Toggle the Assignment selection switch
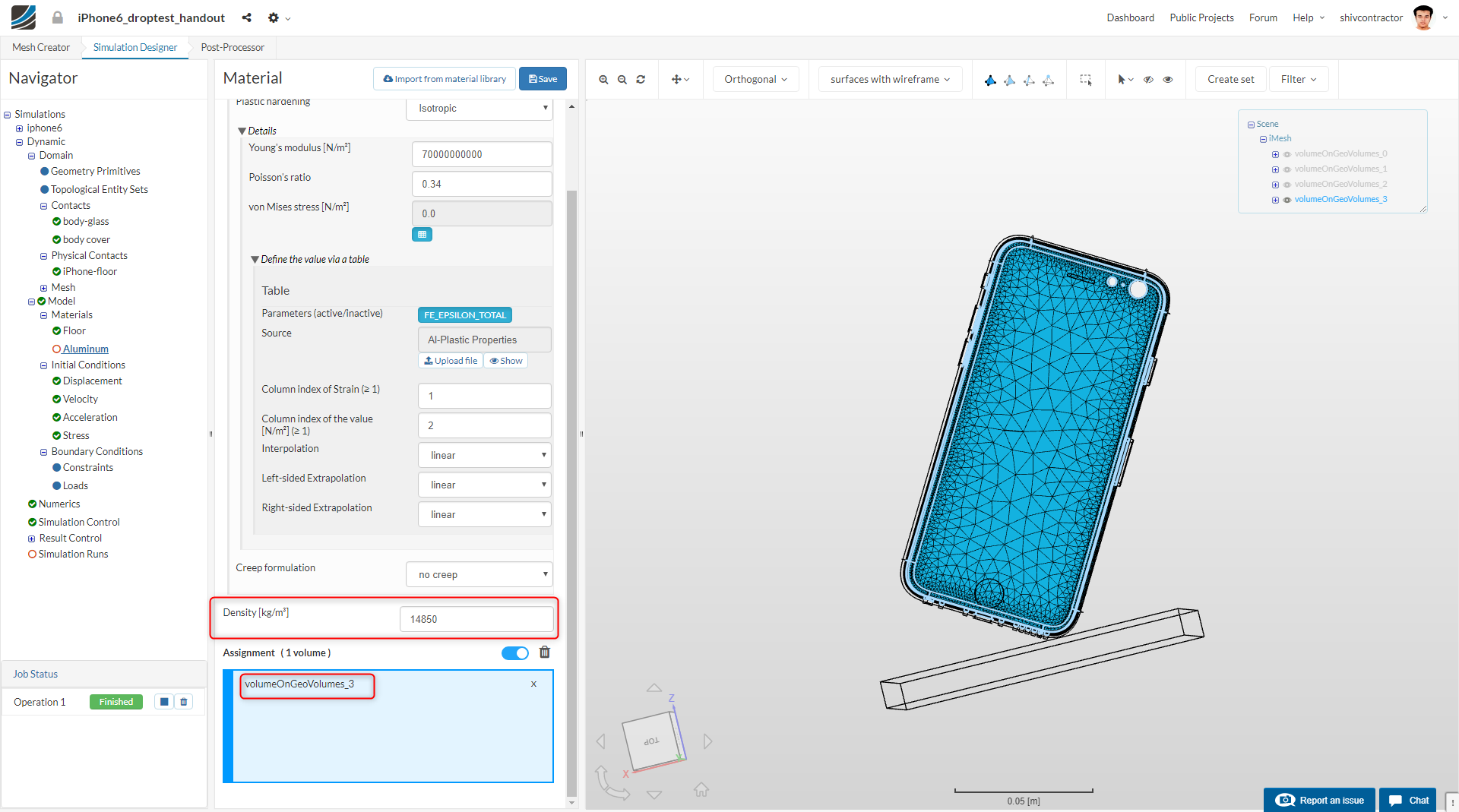The image size is (1459, 812). [x=514, y=653]
